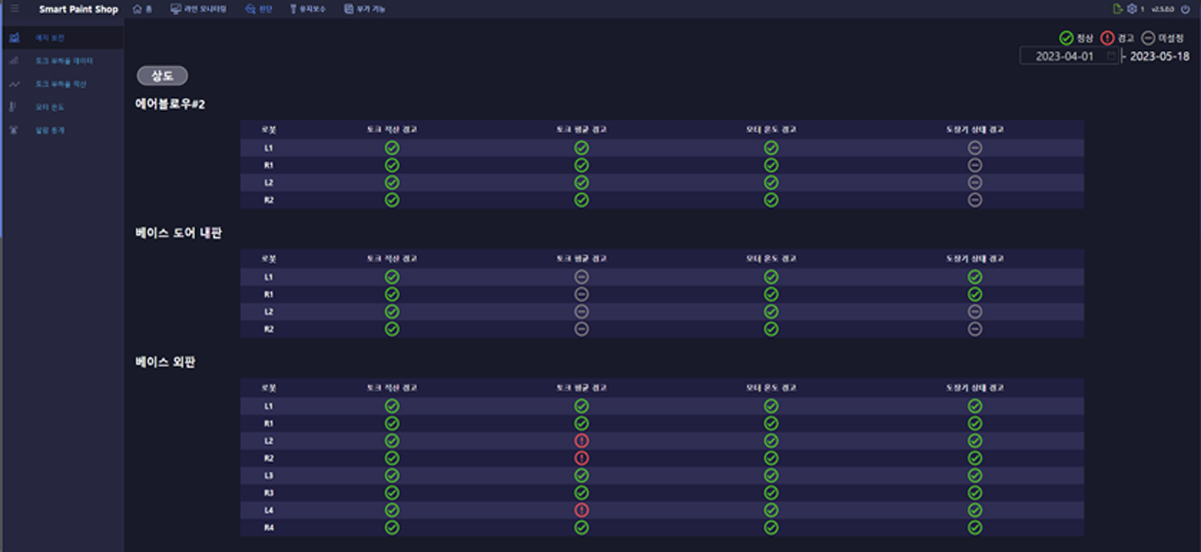Click the Smart Paint Shop title
The image size is (1201, 552).
point(78,9)
